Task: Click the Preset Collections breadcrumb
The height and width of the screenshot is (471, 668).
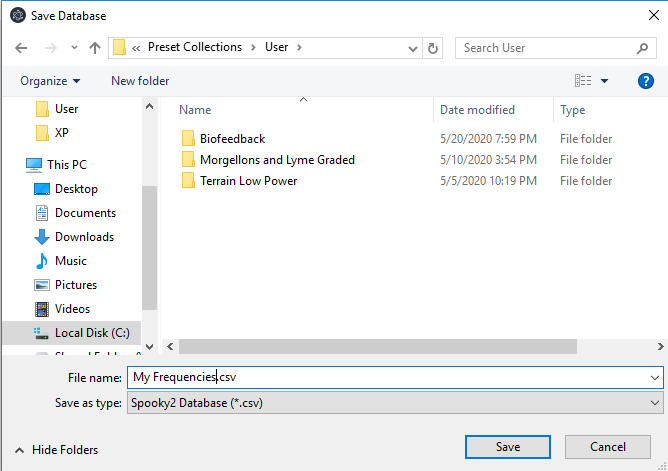Action: [194, 47]
